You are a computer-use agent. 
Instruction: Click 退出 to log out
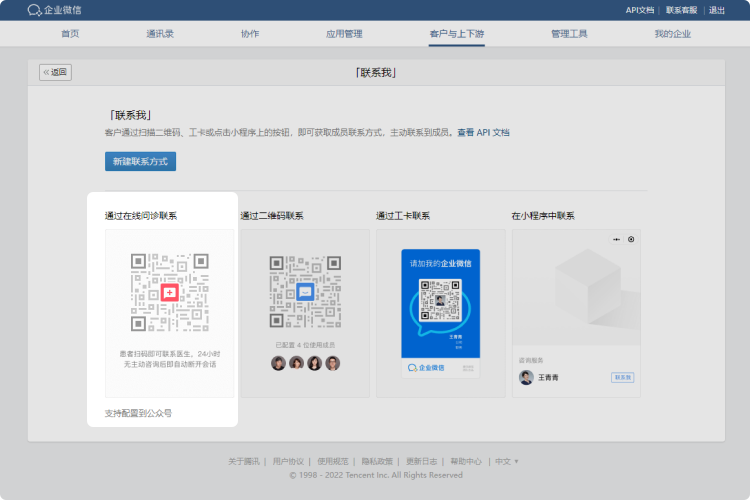click(x=717, y=10)
